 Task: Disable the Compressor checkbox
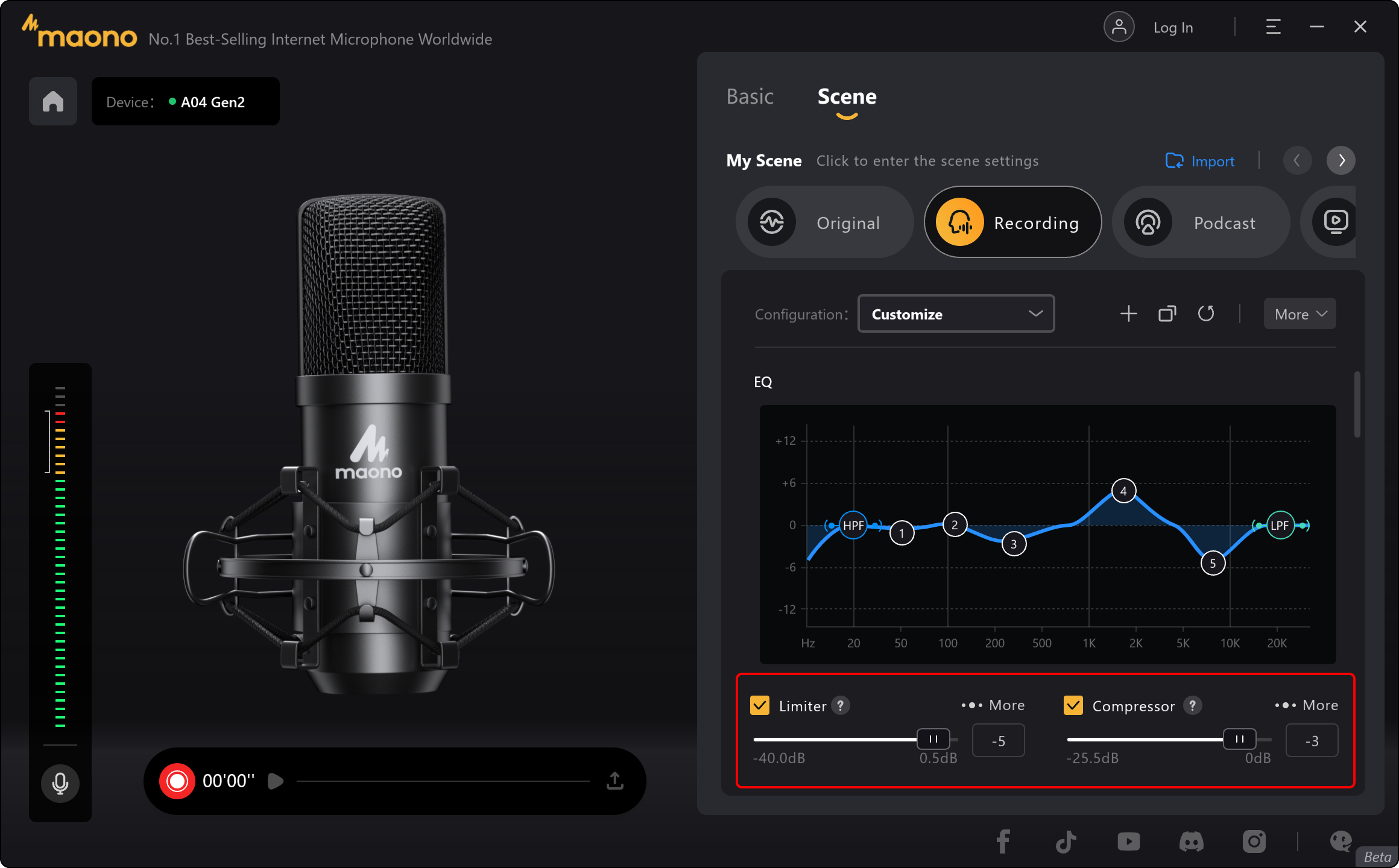coord(1073,705)
